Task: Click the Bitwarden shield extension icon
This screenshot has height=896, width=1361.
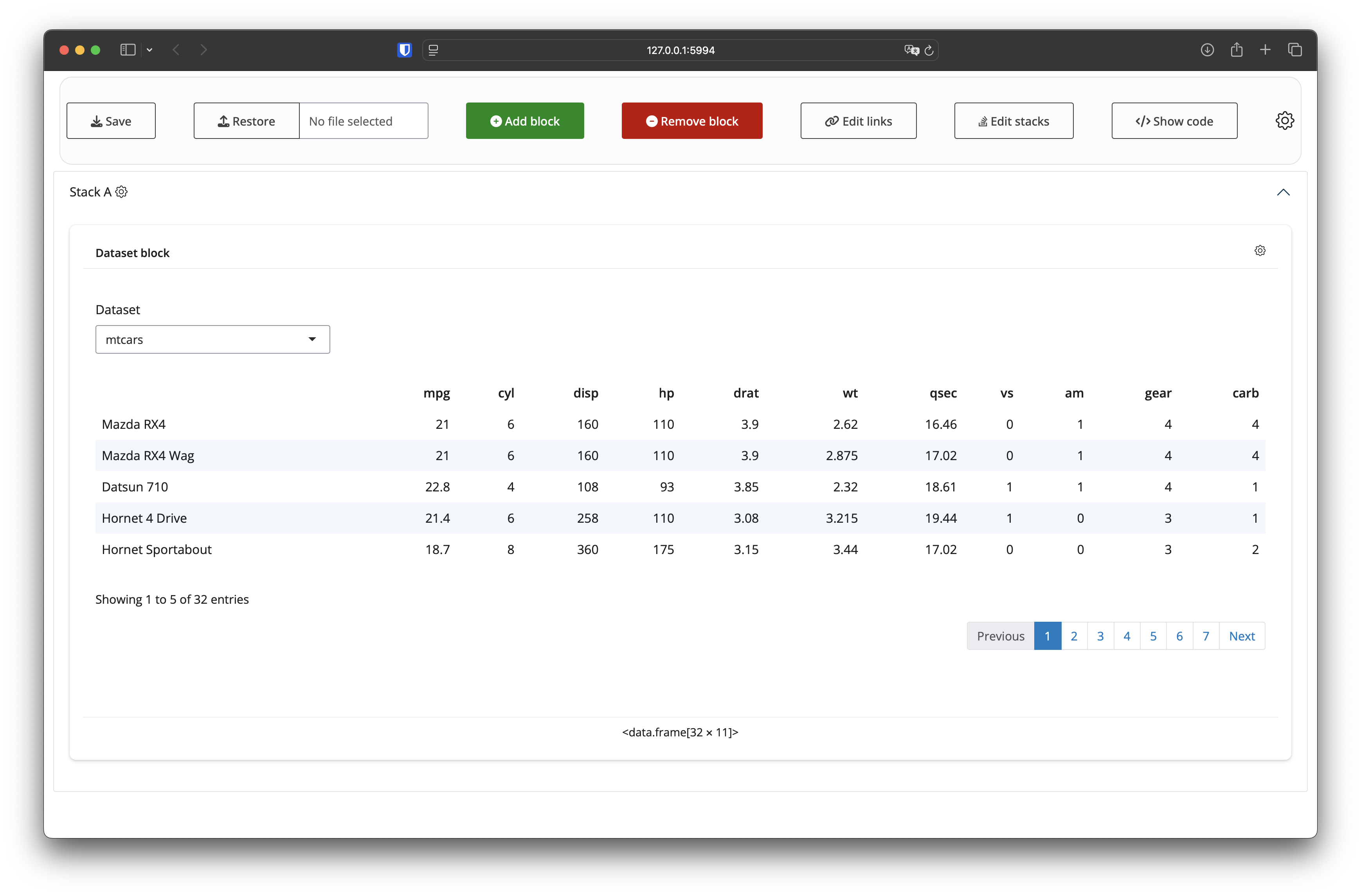Action: click(x=404, y=50)
